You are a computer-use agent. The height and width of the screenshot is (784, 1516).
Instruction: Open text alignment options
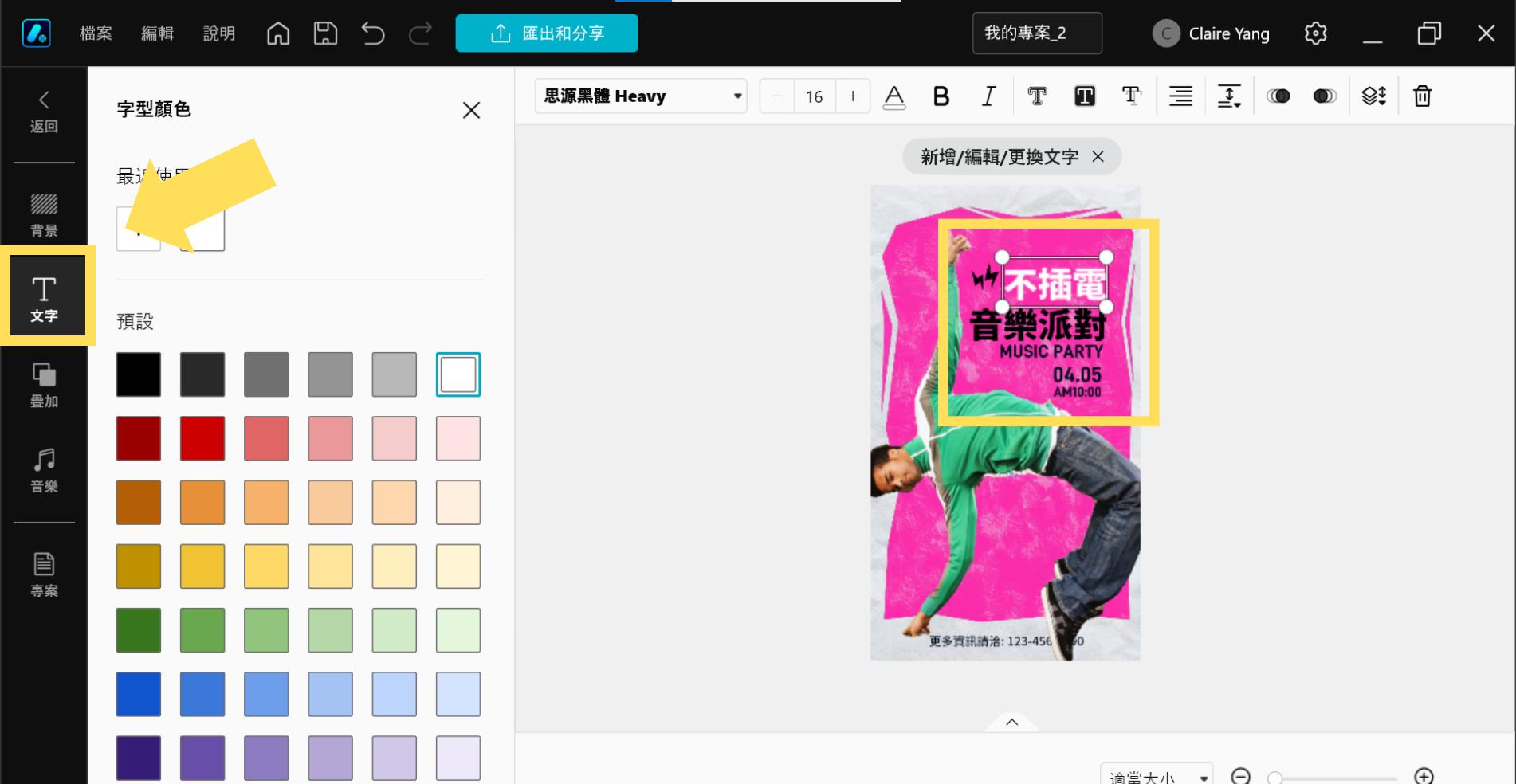pos(1180,96)
